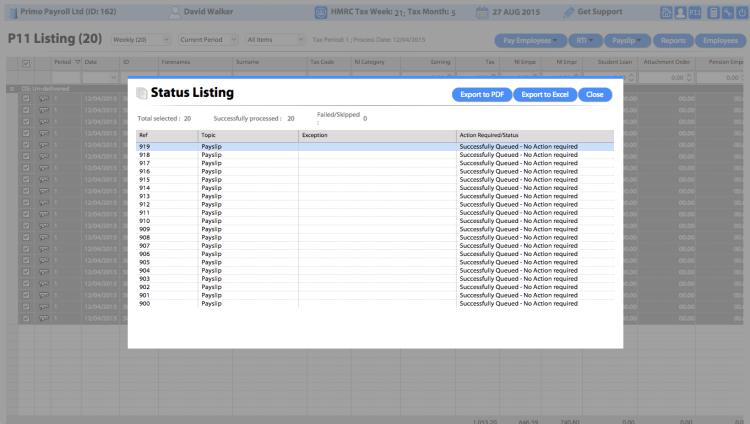
Task: Collapse the DS: Un-delivered group
Action: click(x=12, y=89)
